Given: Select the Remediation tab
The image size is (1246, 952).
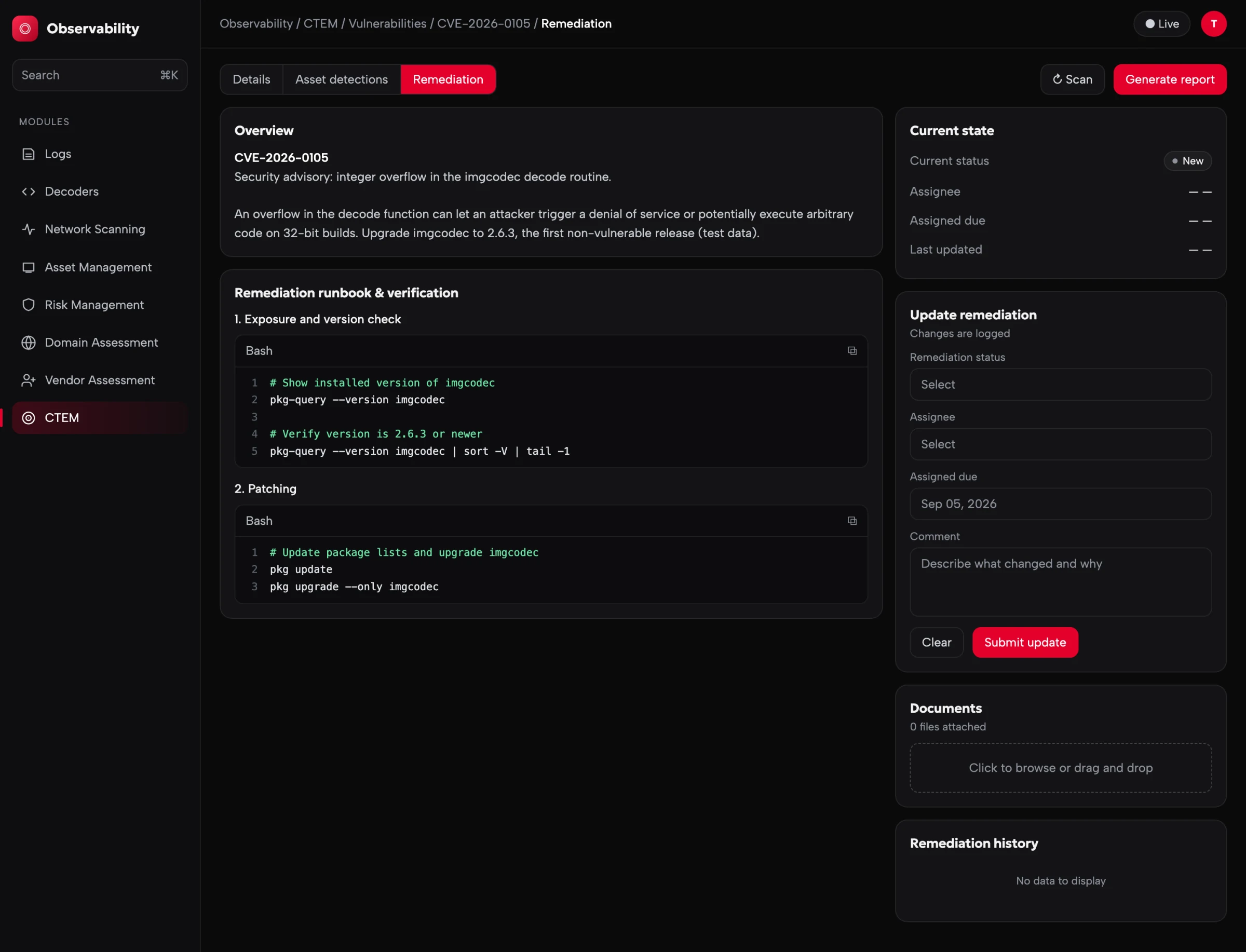Looking at the screenshot, I should pyautogui.click(x=448, y=79).
